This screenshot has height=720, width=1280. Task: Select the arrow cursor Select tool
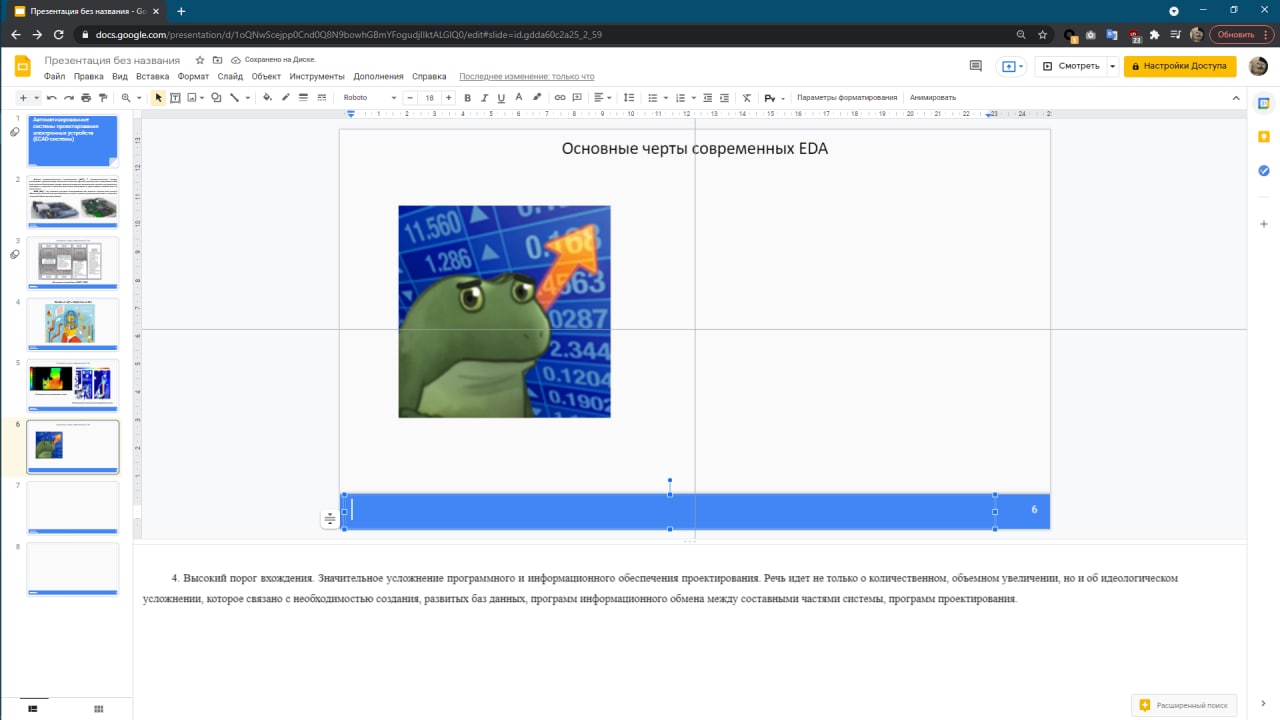pos(158,98)
